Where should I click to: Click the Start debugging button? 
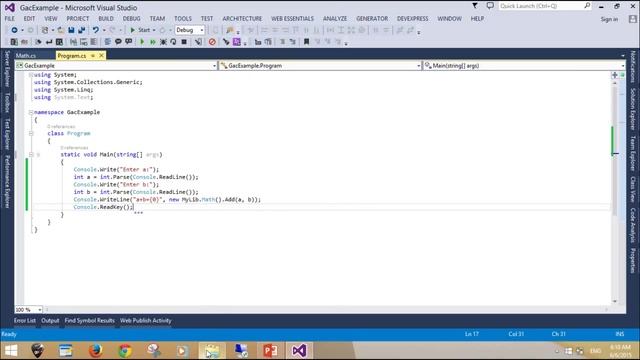pyautogui.click(x=140, y=30)
